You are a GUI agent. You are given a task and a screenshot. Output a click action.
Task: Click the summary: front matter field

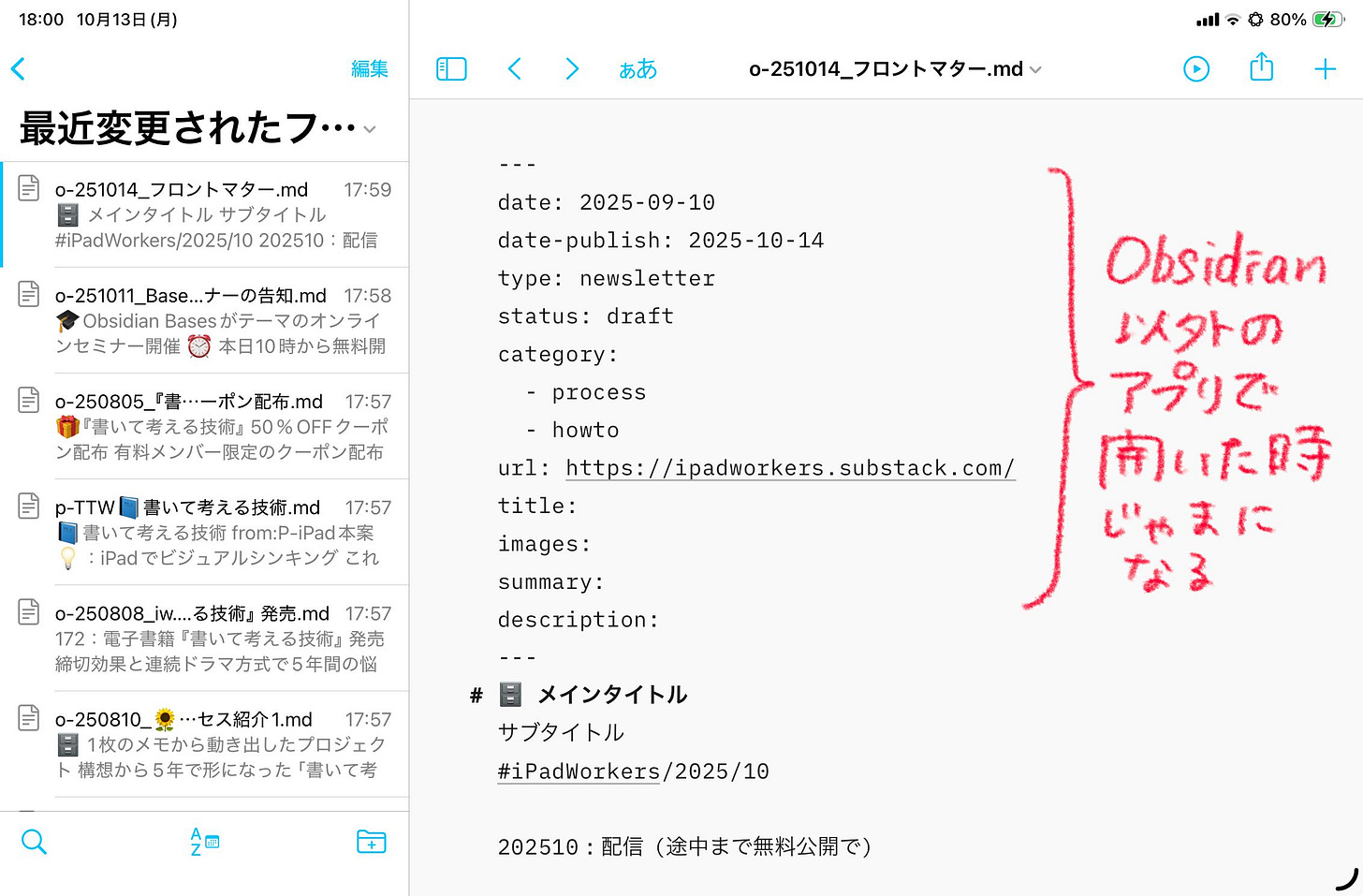pos(550,582)
